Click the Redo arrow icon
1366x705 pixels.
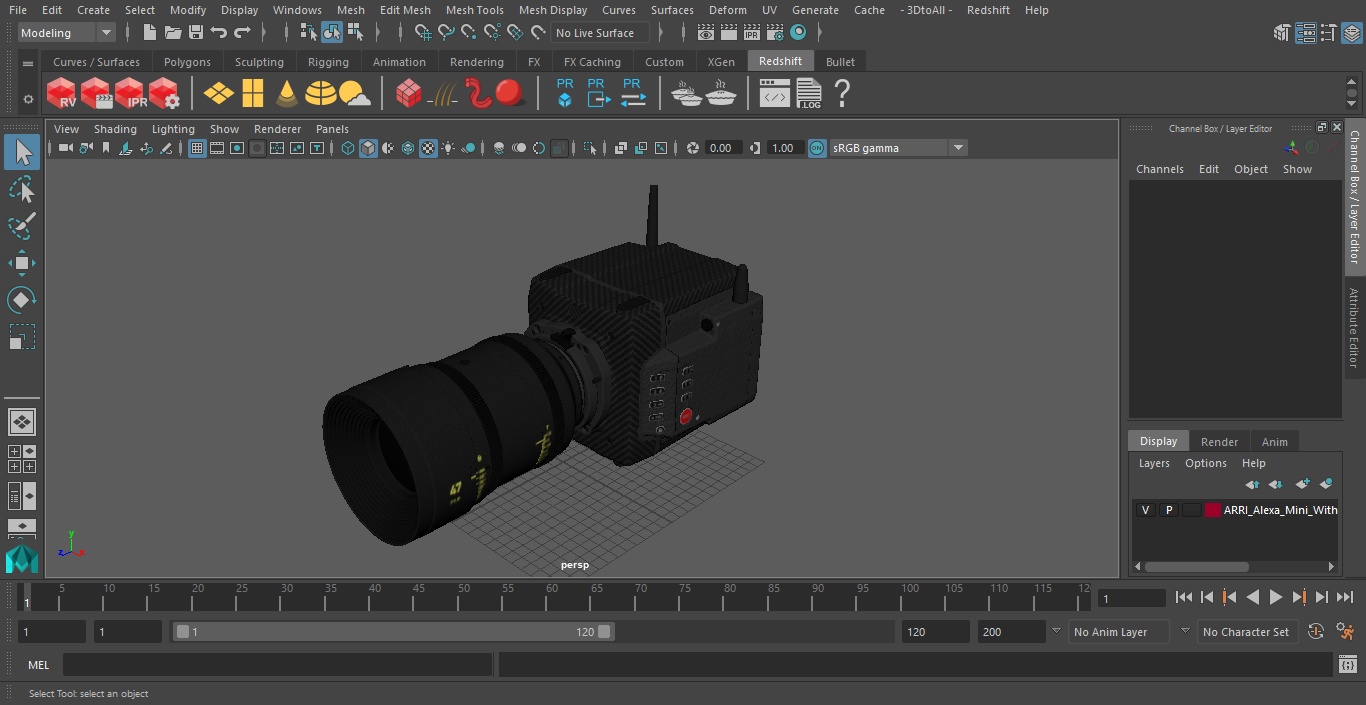(242, 33)
